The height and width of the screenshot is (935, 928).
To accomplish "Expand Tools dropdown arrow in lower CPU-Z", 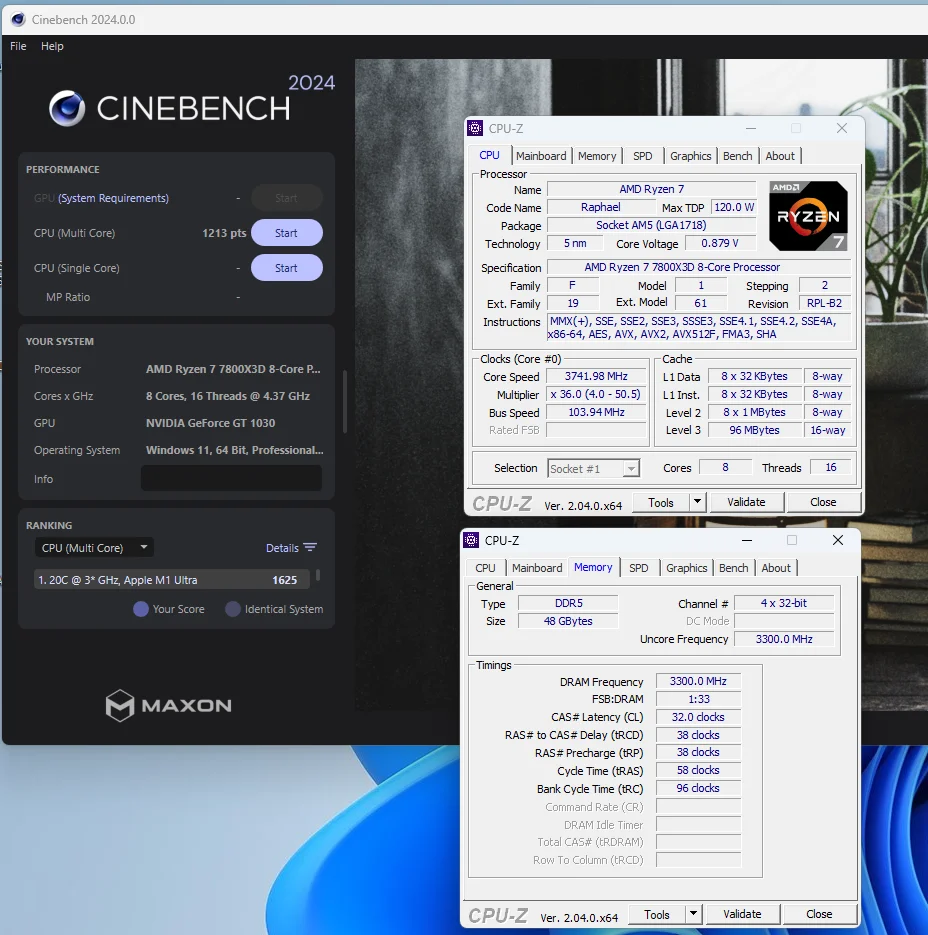I will (x=693, y=914).
